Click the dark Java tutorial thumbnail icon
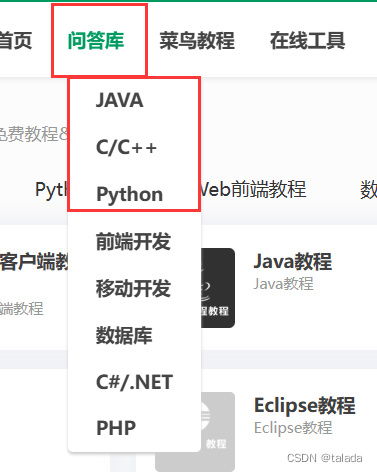Viewport: 377px width, 472px height. coord(218,288)
